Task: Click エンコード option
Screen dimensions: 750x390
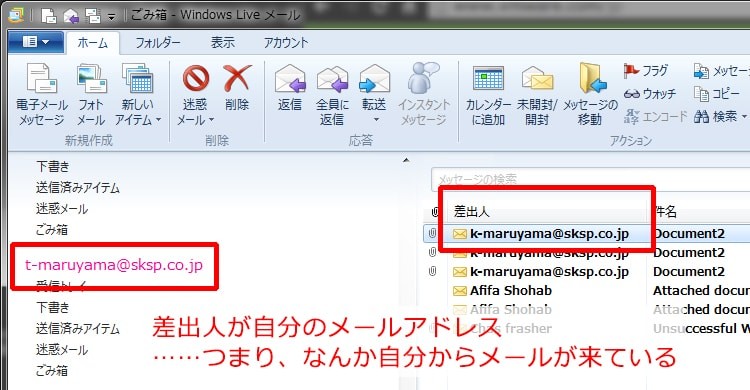Action: coord(655,116)
